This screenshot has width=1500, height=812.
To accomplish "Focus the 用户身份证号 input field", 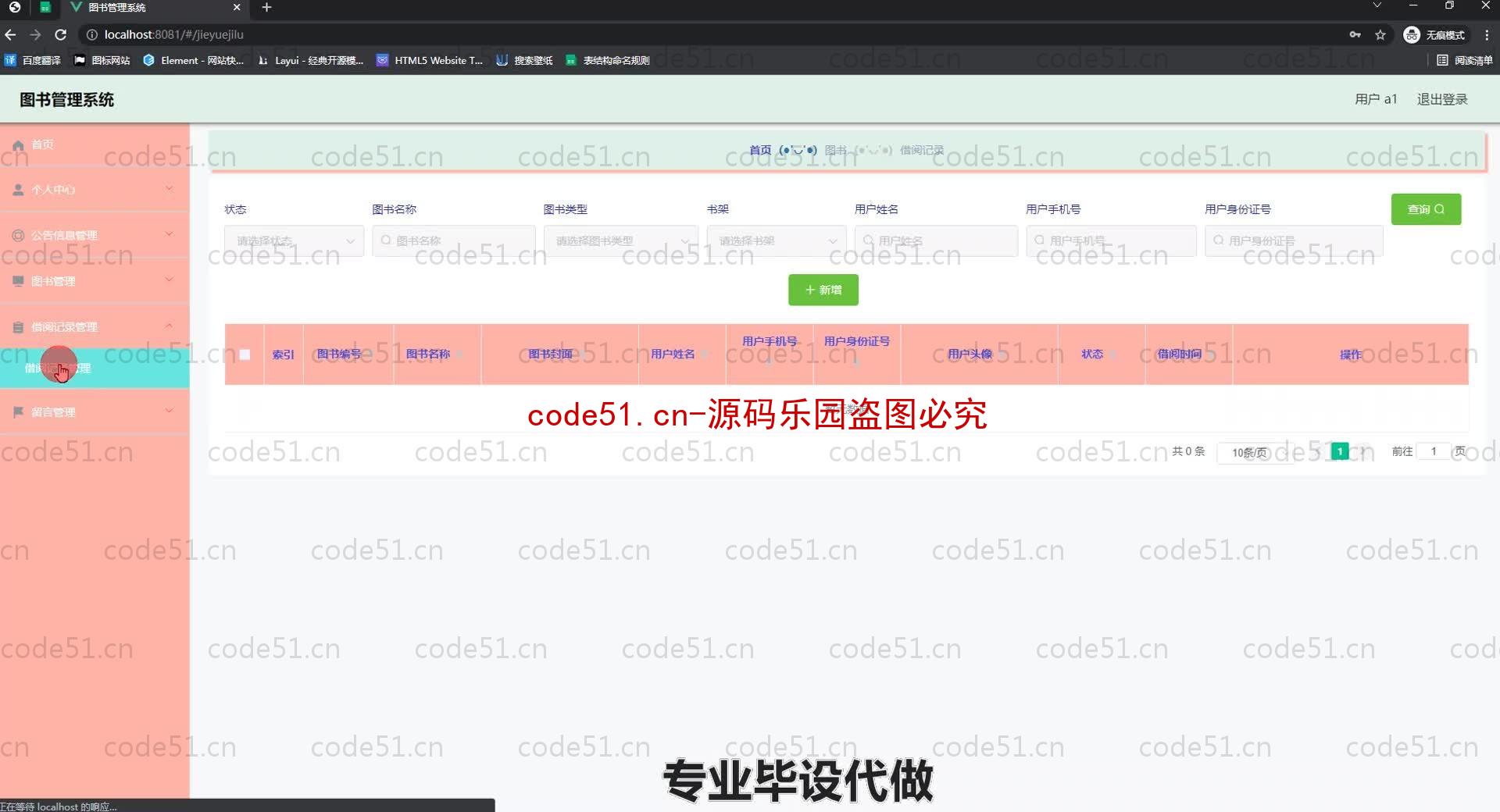I will 1293,240.
